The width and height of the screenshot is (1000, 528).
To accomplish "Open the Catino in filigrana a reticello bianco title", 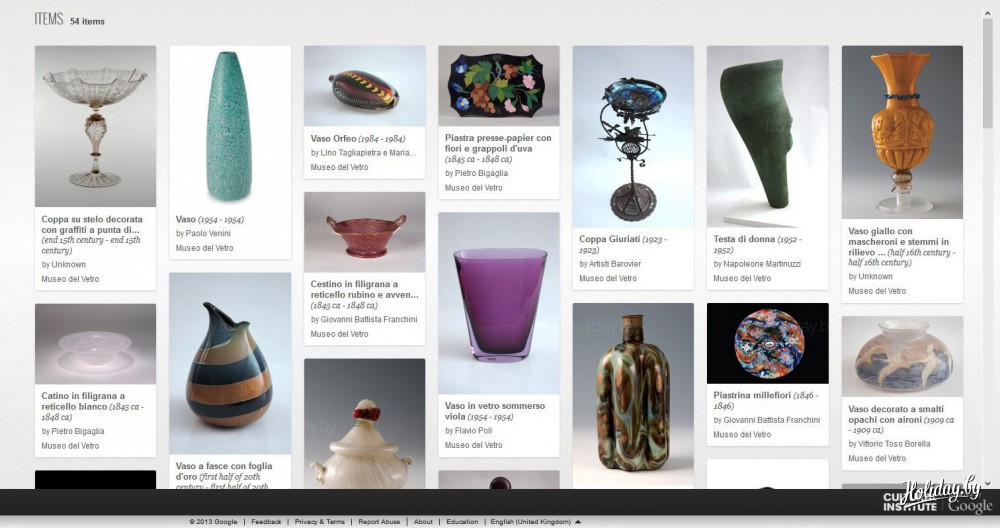I will pyautogui.click(x=84, y=401).
